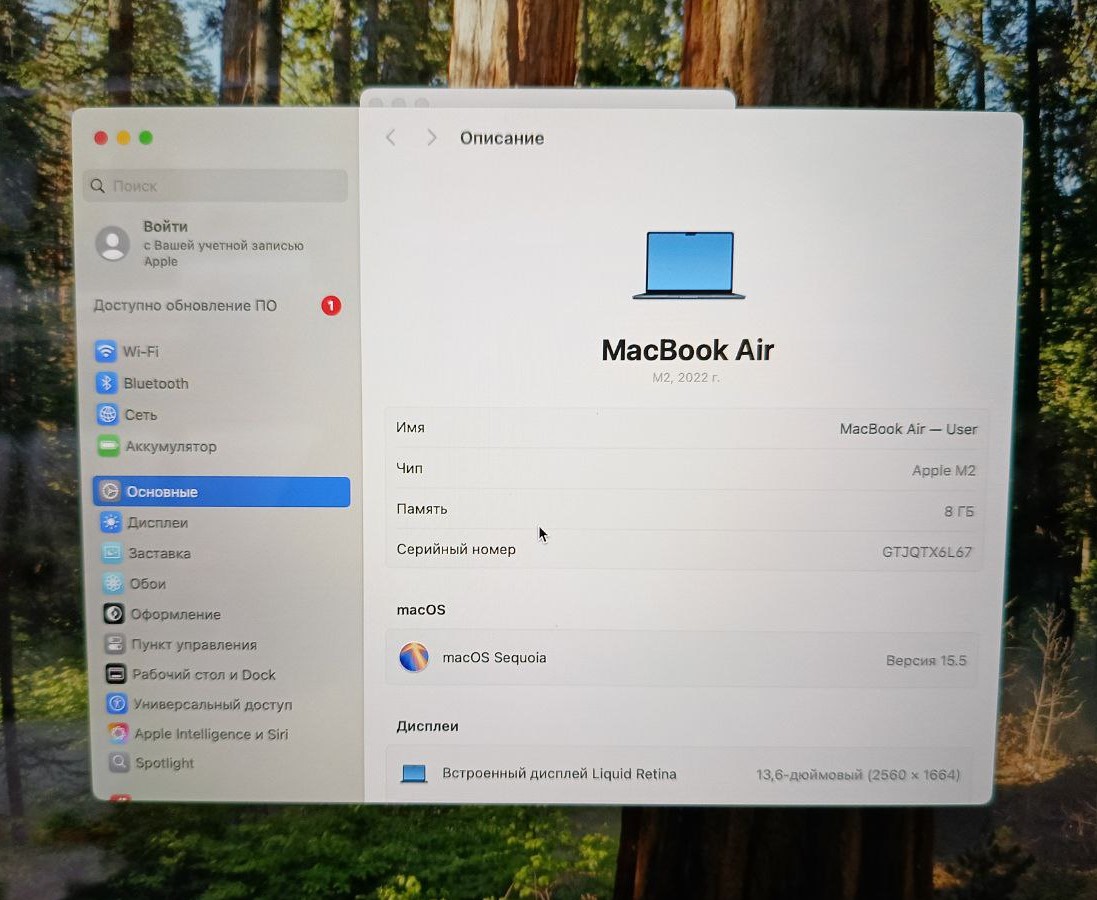Click the Apple M2 chip value
This screenshot has height=900, width=1097.
click(943, 470)
